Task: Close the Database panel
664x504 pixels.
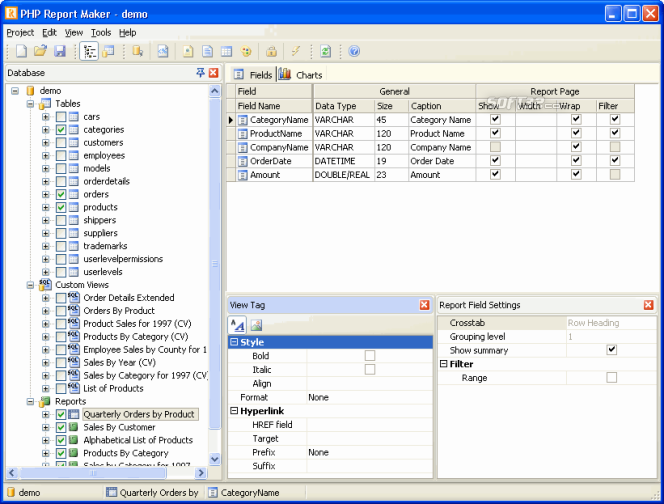Action: point(213,73)
